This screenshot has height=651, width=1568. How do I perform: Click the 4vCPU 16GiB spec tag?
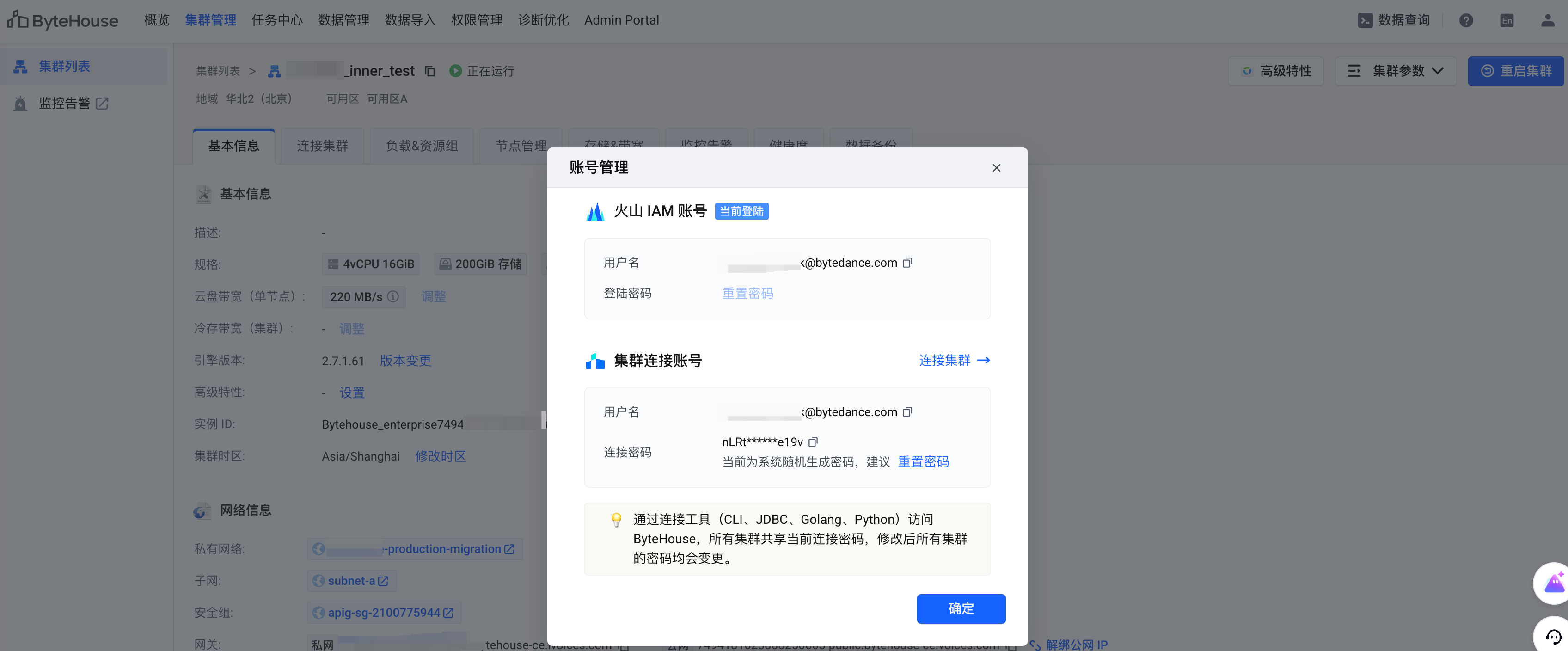pos(371,264)
